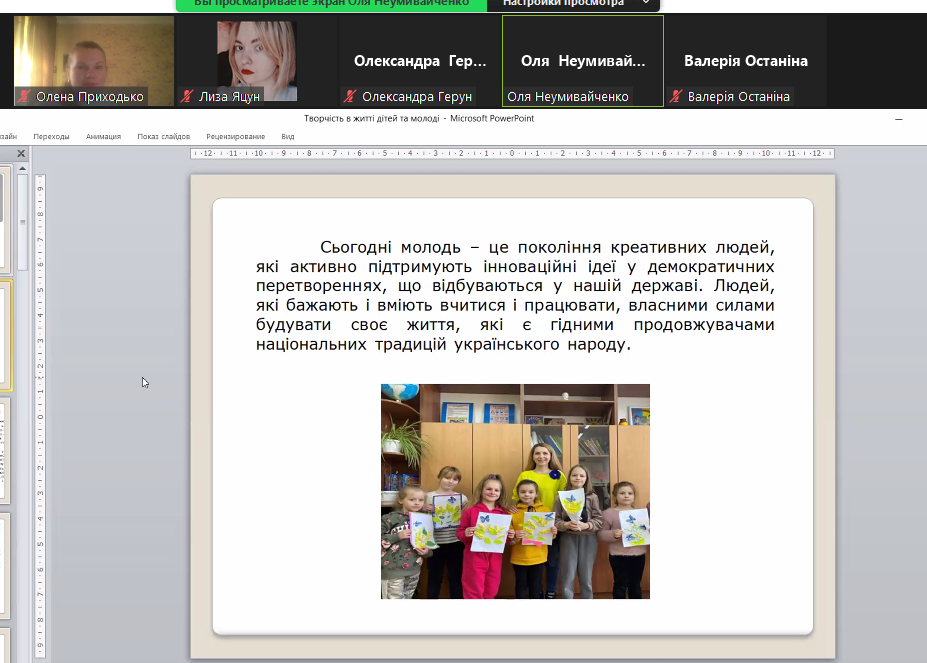Close the slide thumbnails pane with X

[x=22, y=153]
